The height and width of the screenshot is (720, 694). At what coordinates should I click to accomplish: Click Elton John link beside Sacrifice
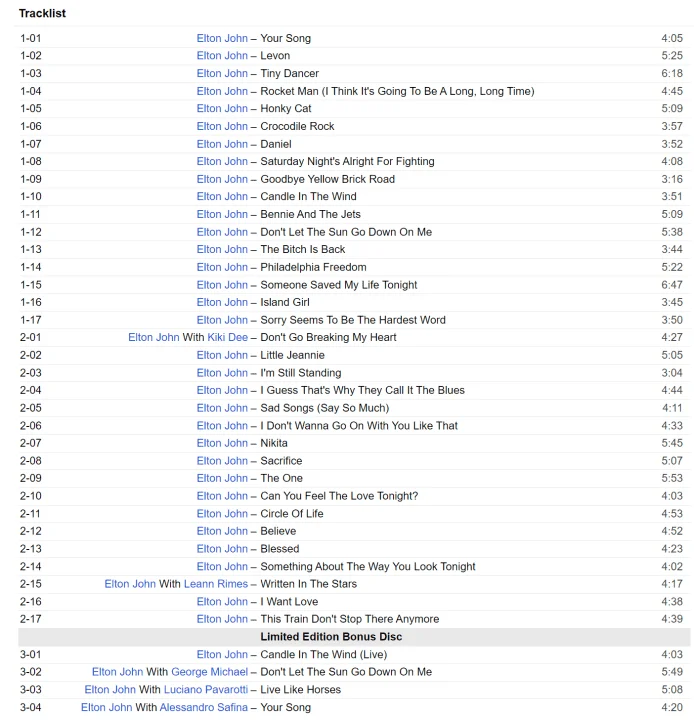(222, 461)
